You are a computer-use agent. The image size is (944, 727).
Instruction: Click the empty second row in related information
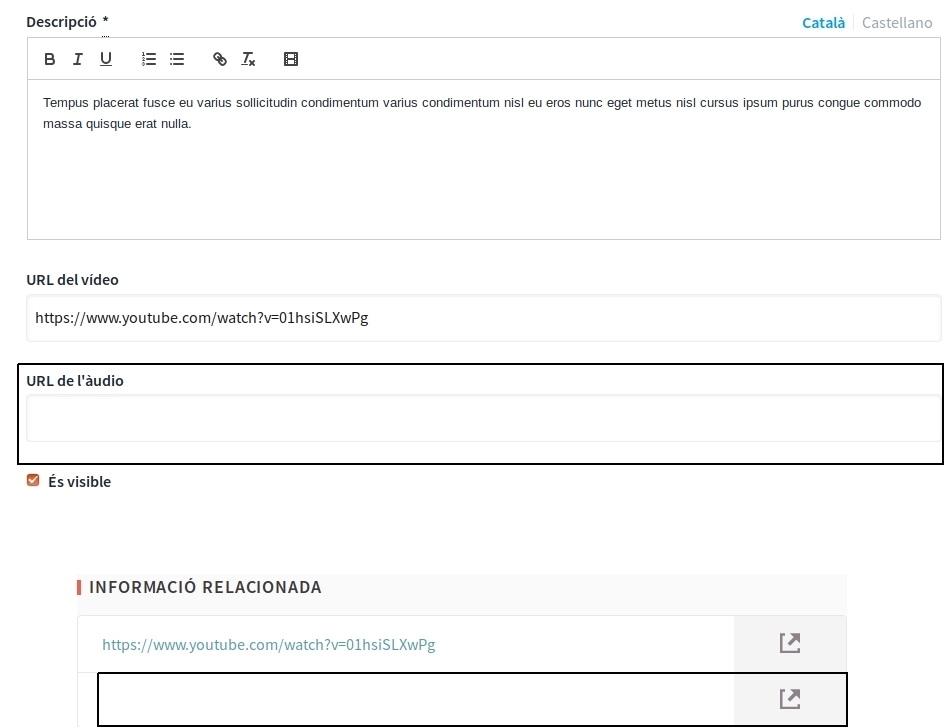click(415, 699)
